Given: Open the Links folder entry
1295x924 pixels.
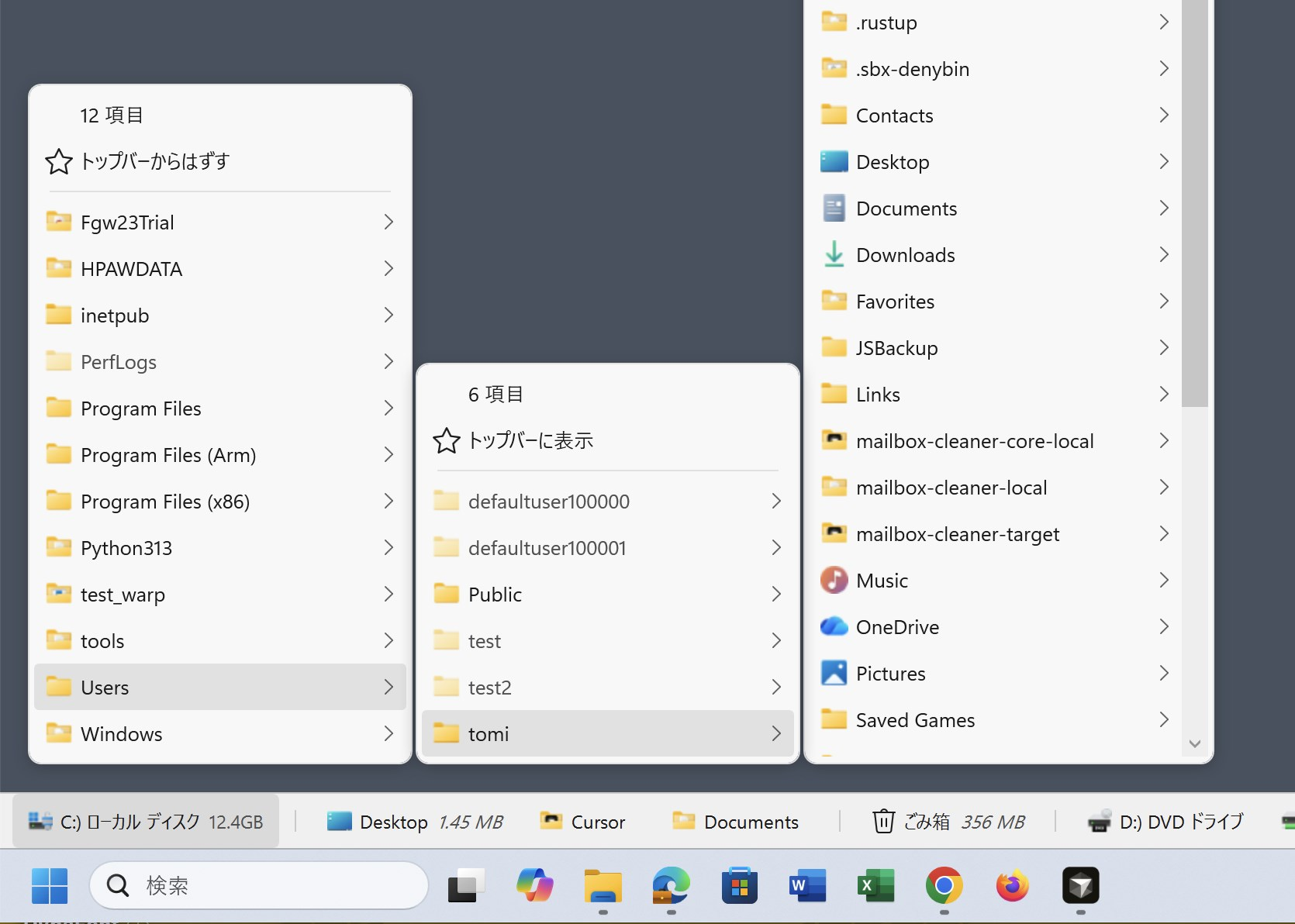Looking at the screenshot, I should [996, 394].
